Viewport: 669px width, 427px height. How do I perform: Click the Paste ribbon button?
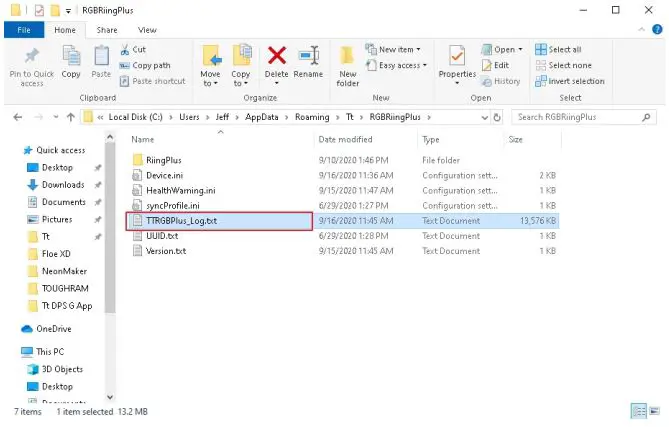pyautogui.click(x=101, y=62)
